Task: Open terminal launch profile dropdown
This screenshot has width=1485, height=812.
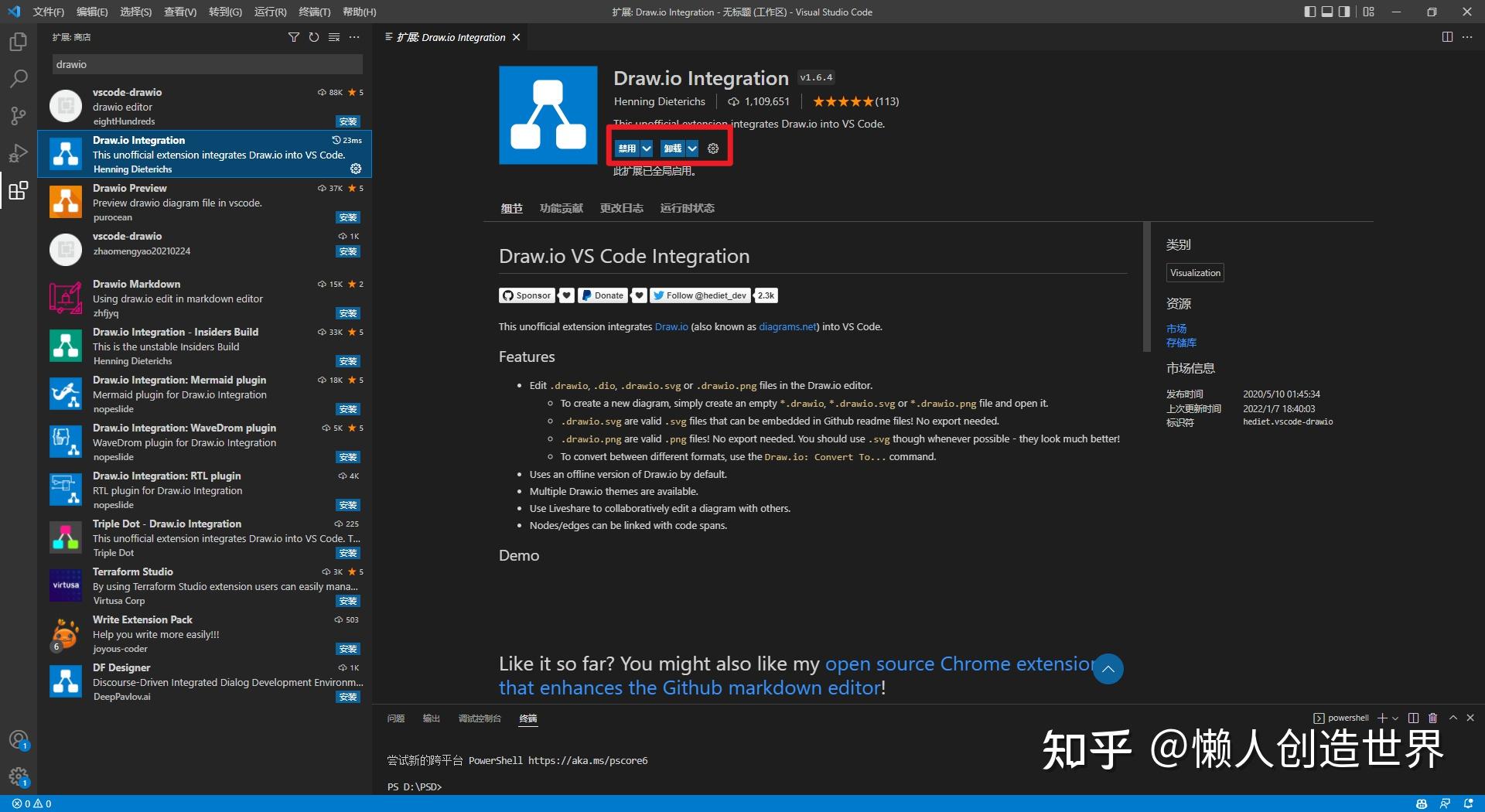Action: pos(1395,718)
